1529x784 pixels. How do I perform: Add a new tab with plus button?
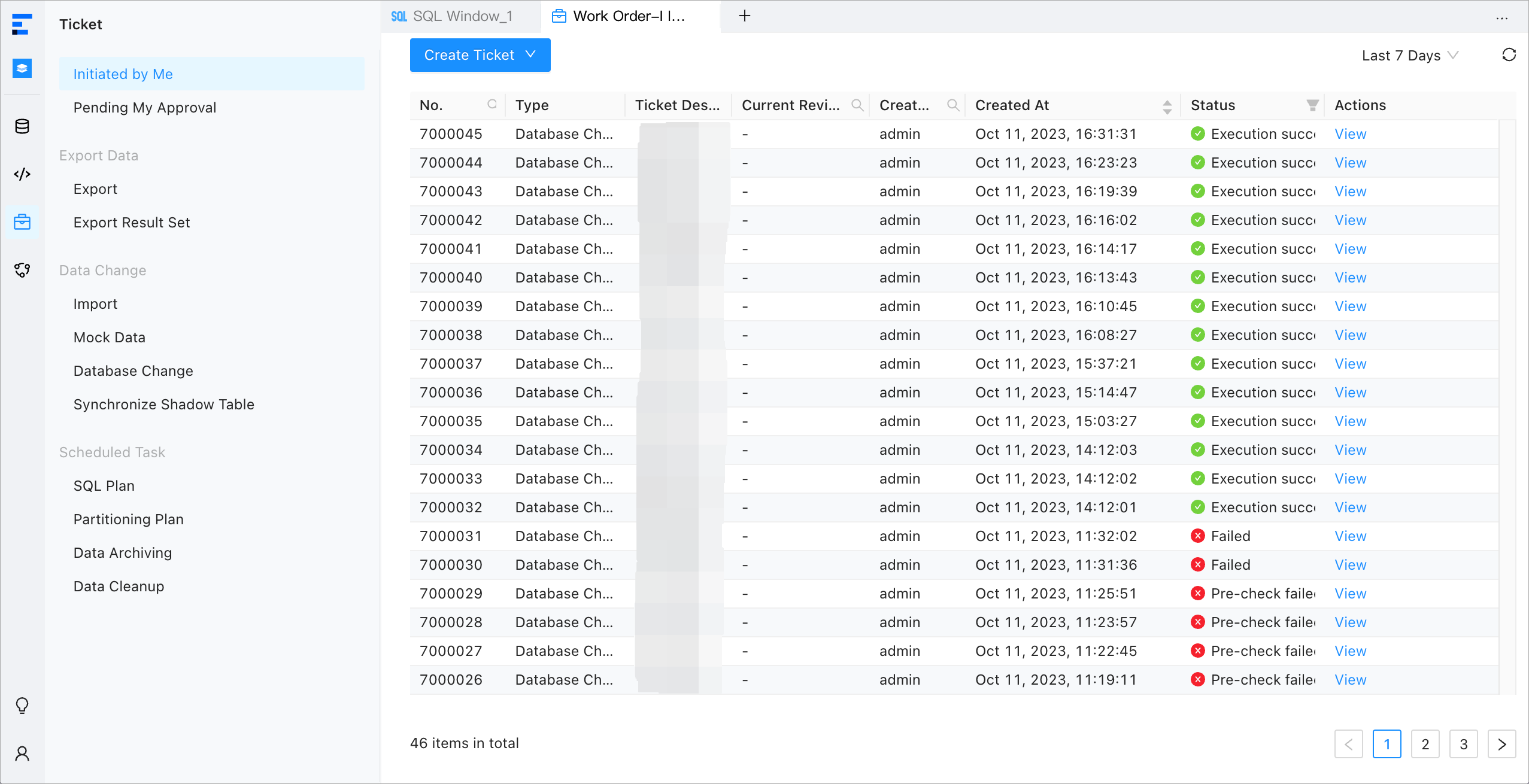[x=744, y=16]
